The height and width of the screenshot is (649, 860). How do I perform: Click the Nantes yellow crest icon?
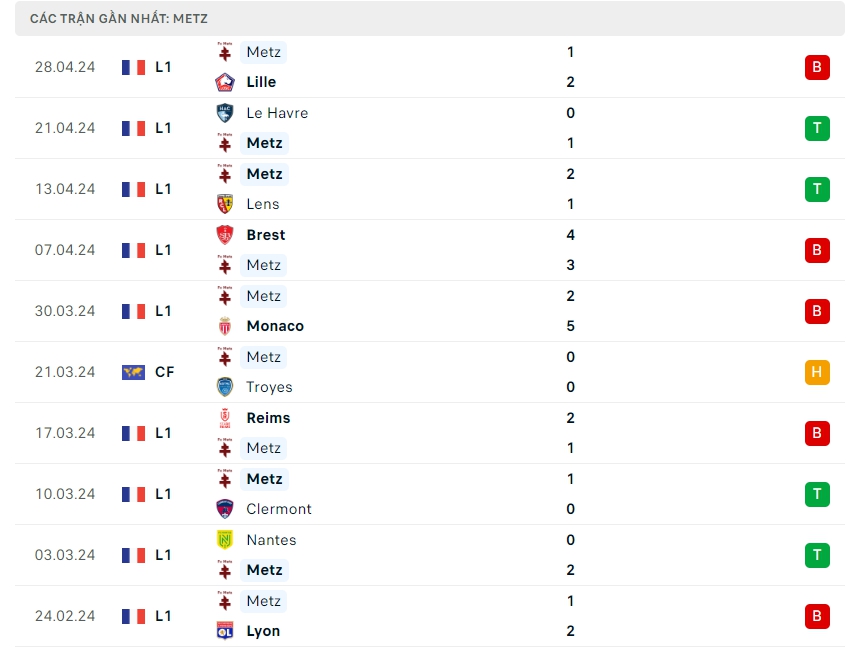tap(225, 540)
